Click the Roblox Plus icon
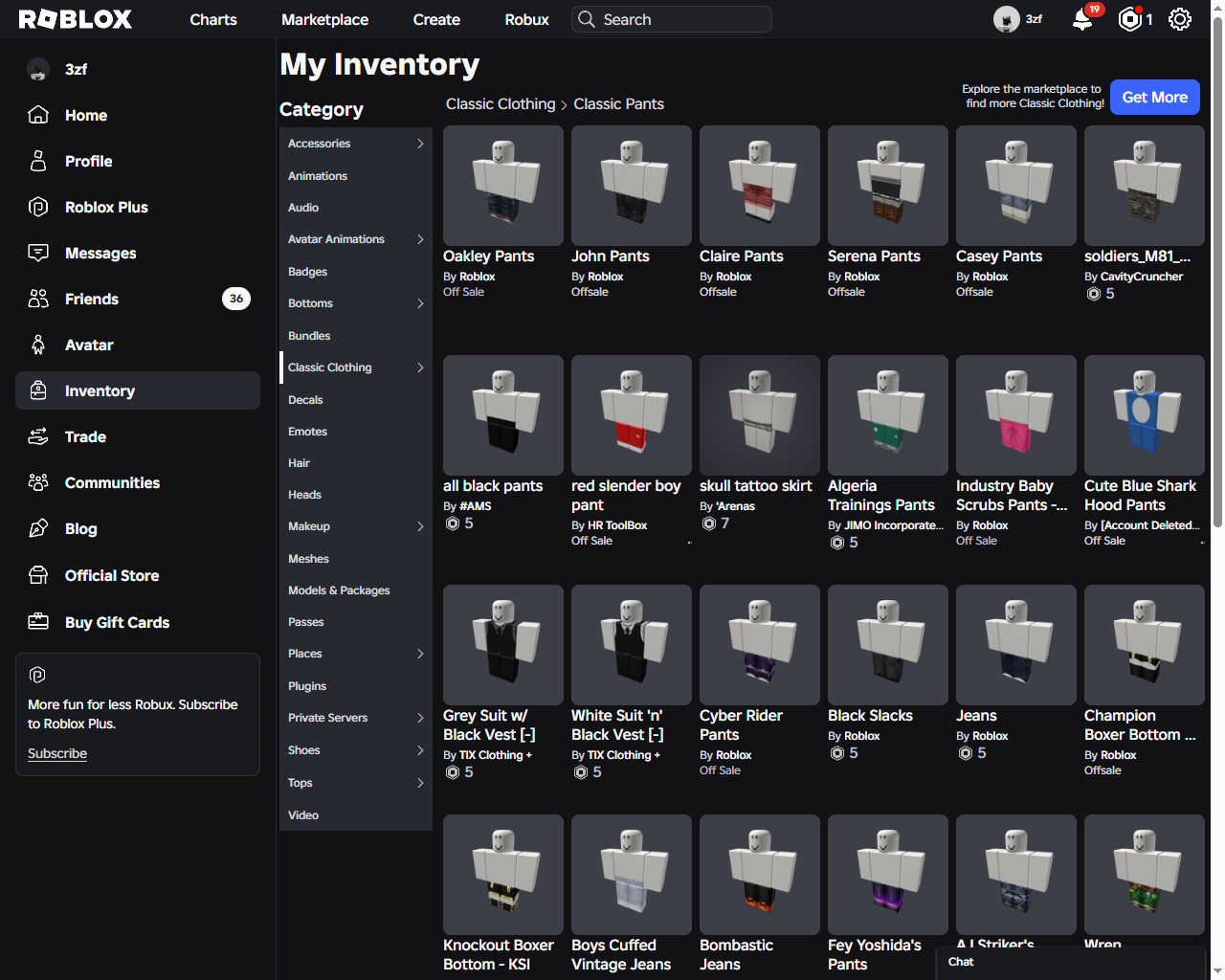 point(38,207)
